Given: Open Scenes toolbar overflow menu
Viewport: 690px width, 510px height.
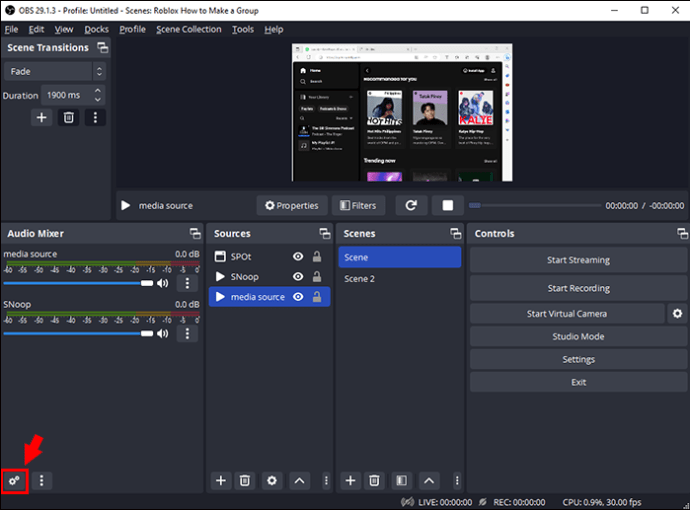Looking at the screenshot, I should tap(457, 481).
